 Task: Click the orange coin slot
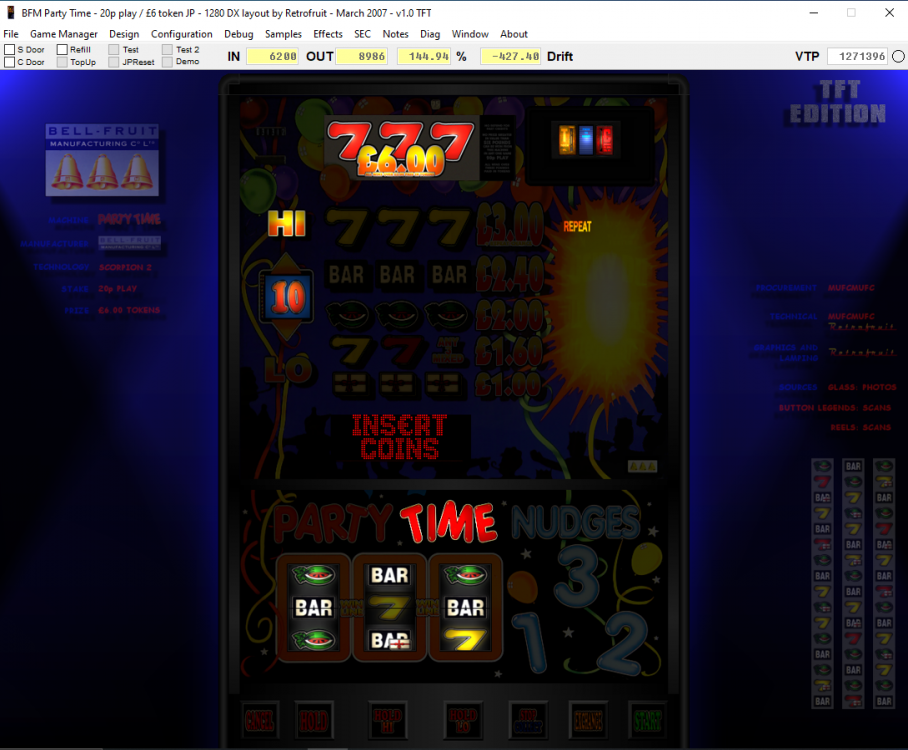tap(566, 141)
